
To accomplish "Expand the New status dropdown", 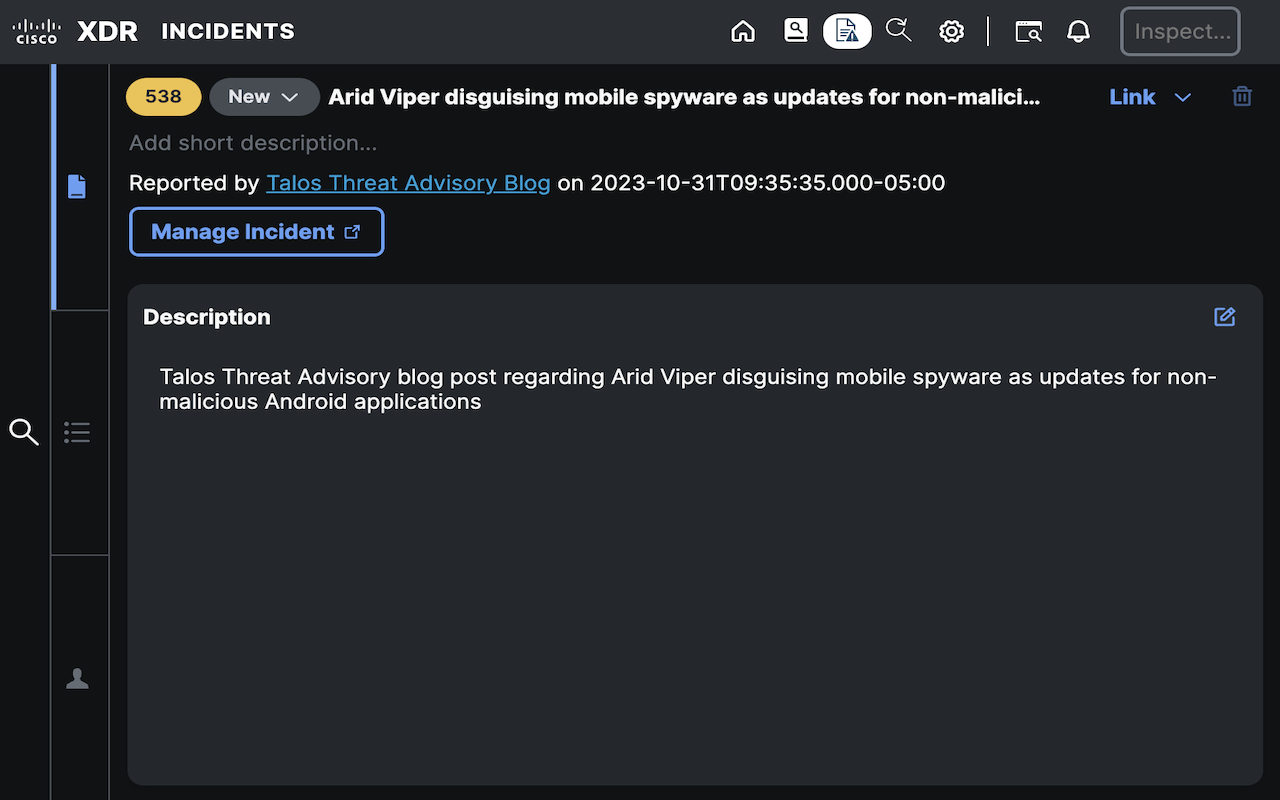I will [264, 97].
